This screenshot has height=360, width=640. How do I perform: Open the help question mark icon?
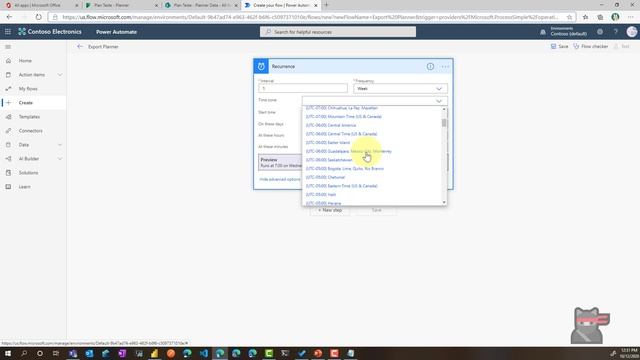(x=616, y=31)
